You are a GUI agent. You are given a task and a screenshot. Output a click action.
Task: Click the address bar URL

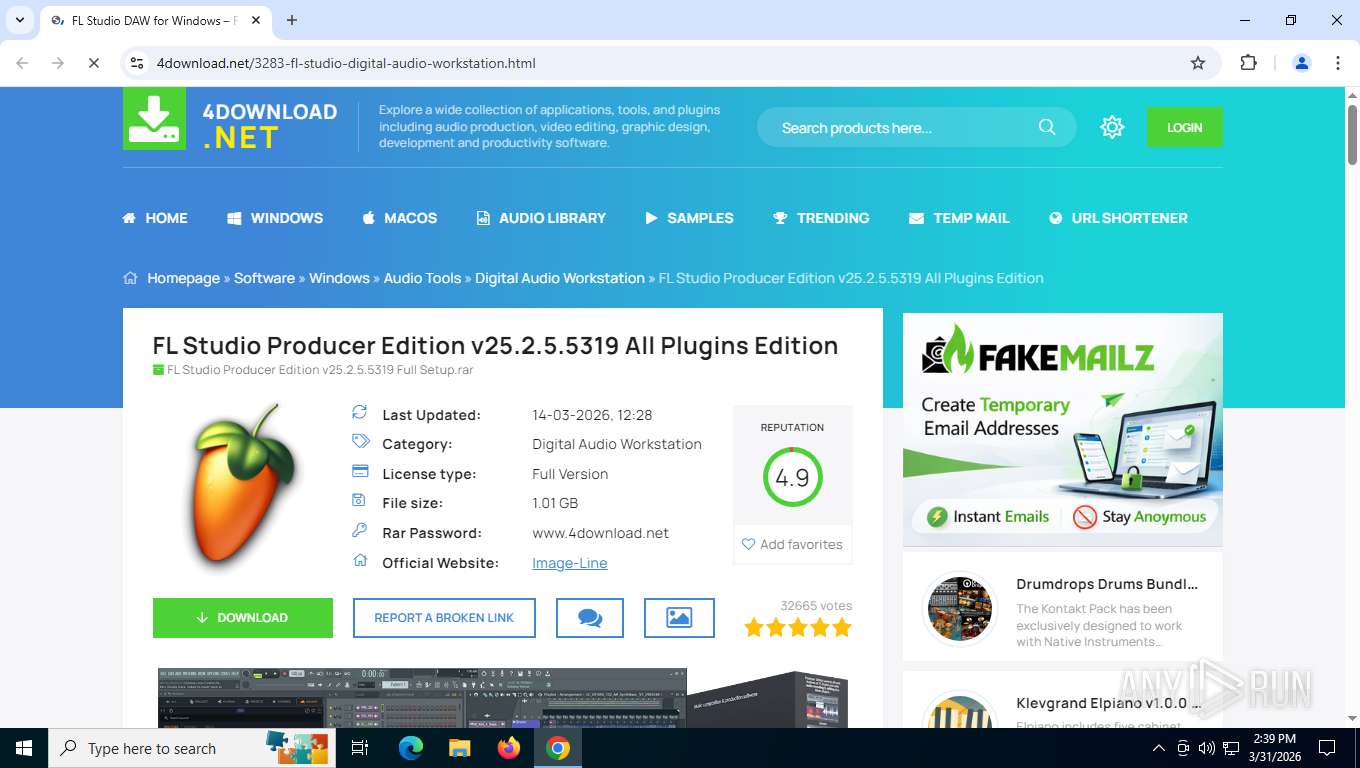346,63
